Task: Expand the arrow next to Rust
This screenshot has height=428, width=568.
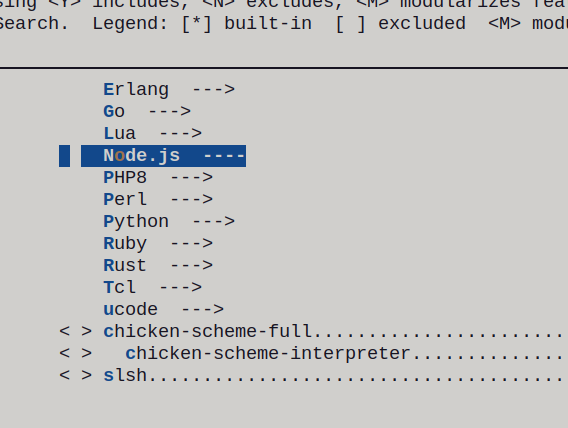Action: (x=191, y=266)
